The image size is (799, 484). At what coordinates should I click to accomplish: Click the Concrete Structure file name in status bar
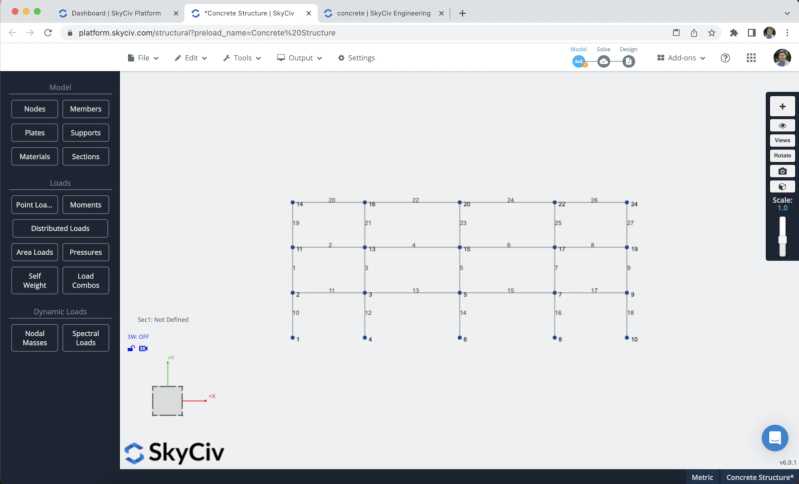(x=760, y=477)
